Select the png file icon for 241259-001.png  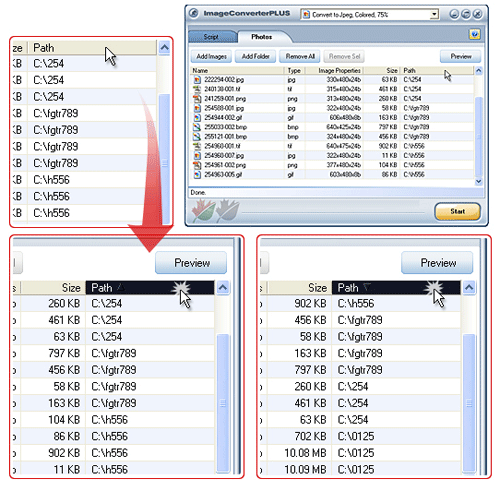coord(197,99)
